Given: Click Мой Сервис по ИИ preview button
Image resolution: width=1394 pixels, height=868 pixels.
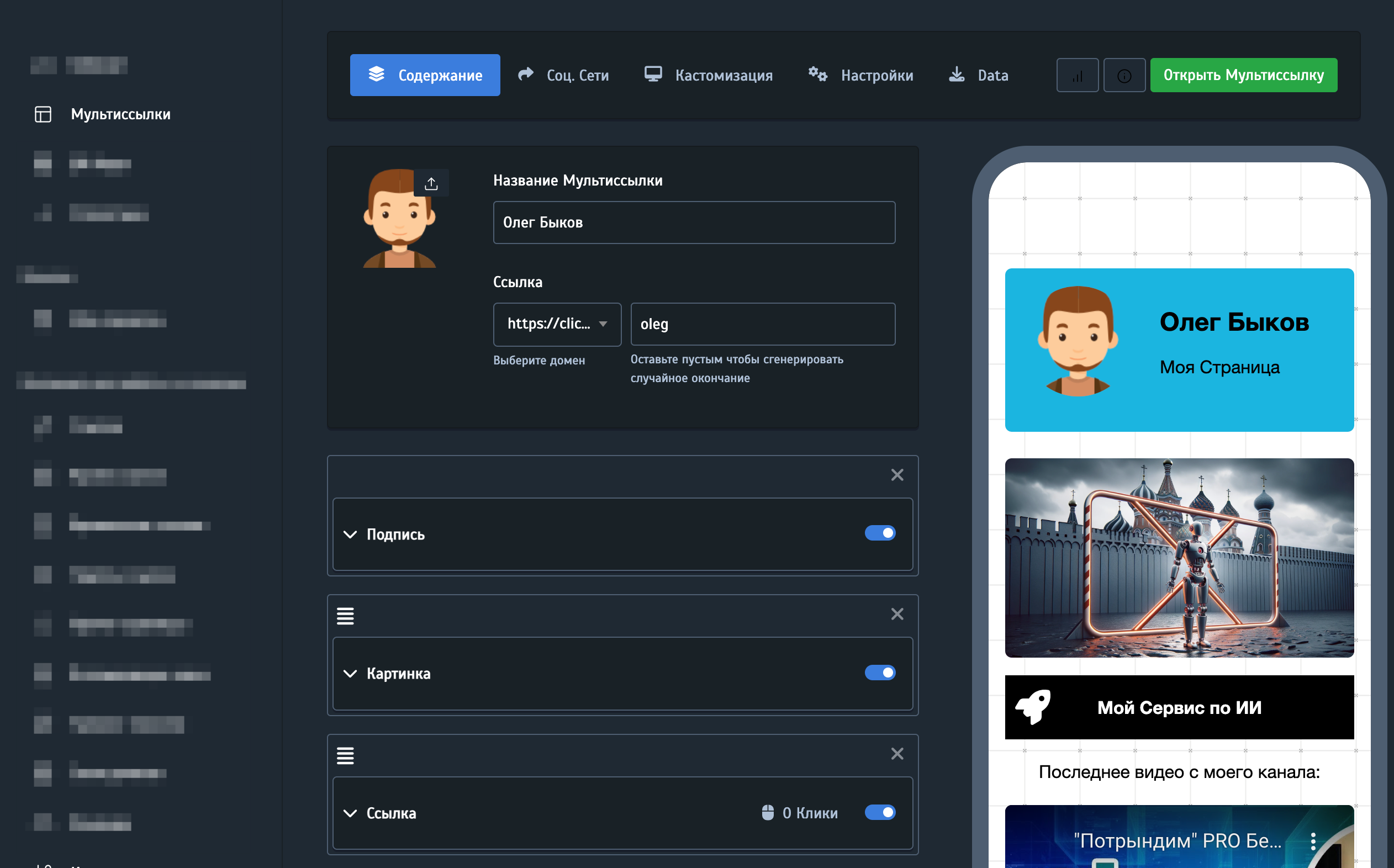Looking at the screenshot, I should pyautogui.click(x=1179, y=707).
